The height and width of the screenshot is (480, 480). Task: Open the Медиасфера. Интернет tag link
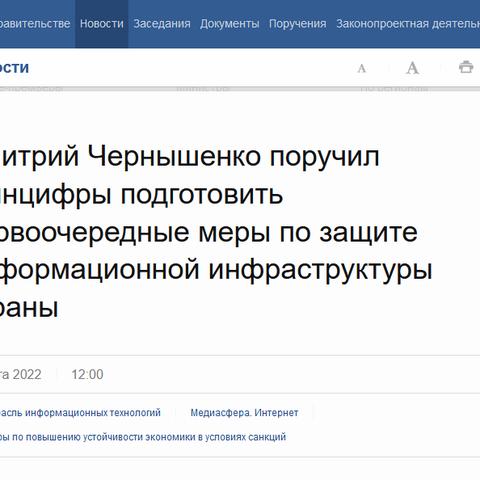point(244,413)
